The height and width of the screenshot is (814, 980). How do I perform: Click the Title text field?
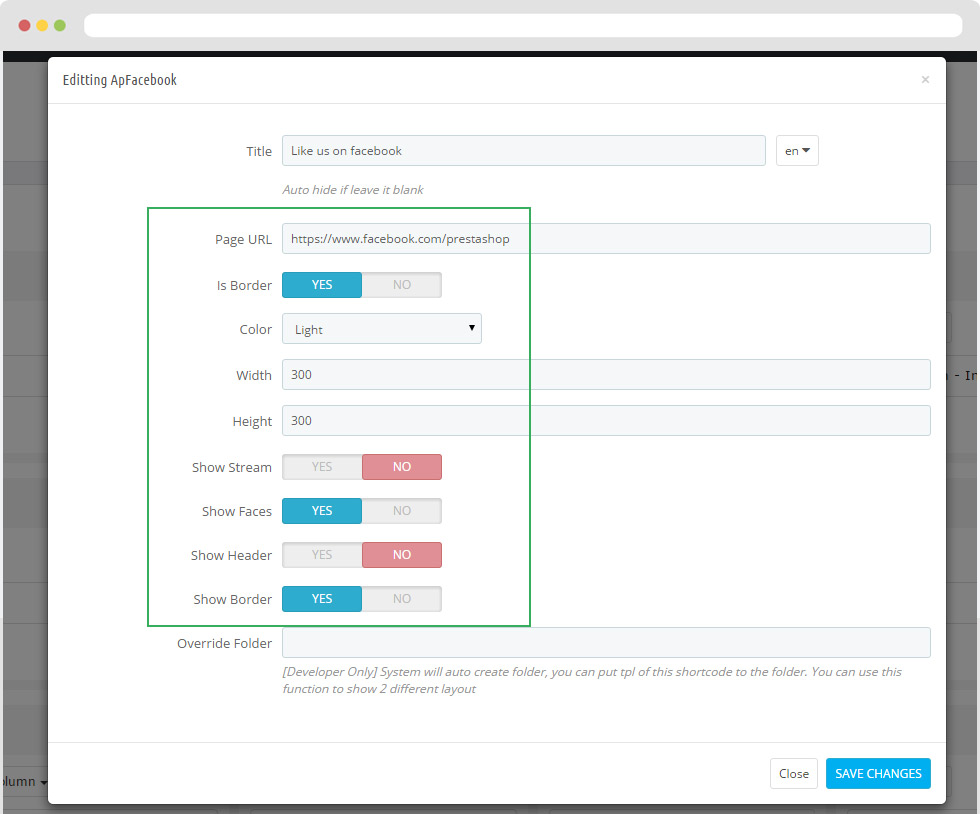pos(523,151)
